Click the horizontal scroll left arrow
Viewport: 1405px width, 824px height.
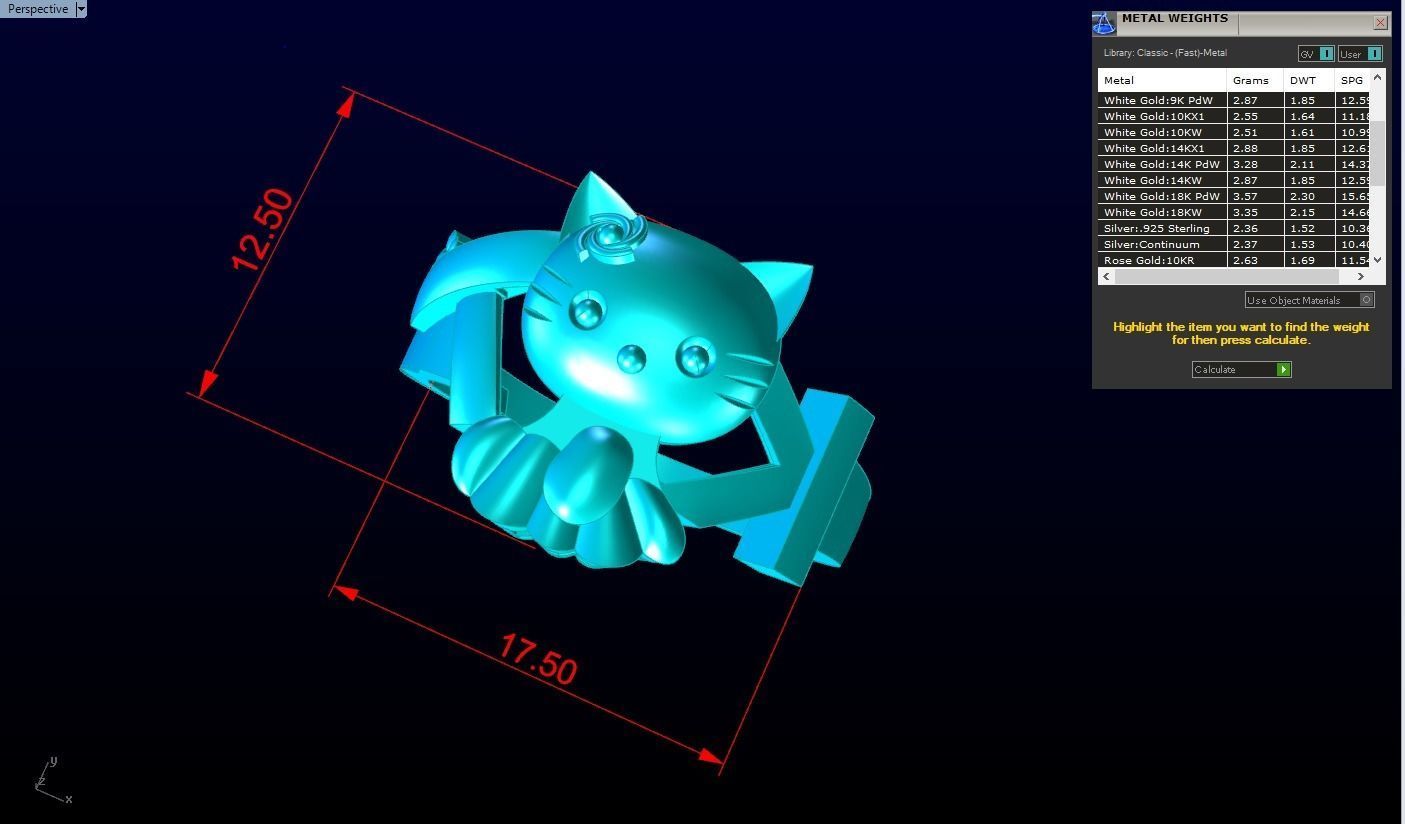coord(1106,276)
